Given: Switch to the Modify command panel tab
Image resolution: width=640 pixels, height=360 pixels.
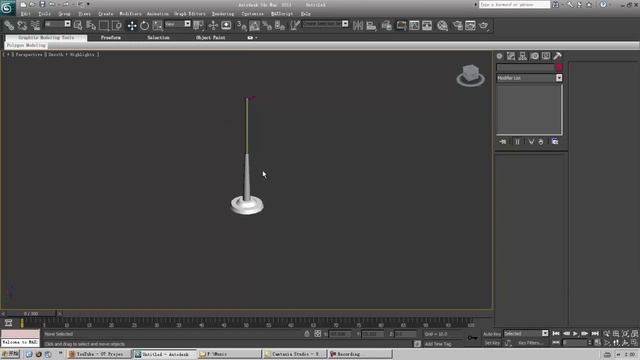Looking at the screenshot, I should coord(511,56).
